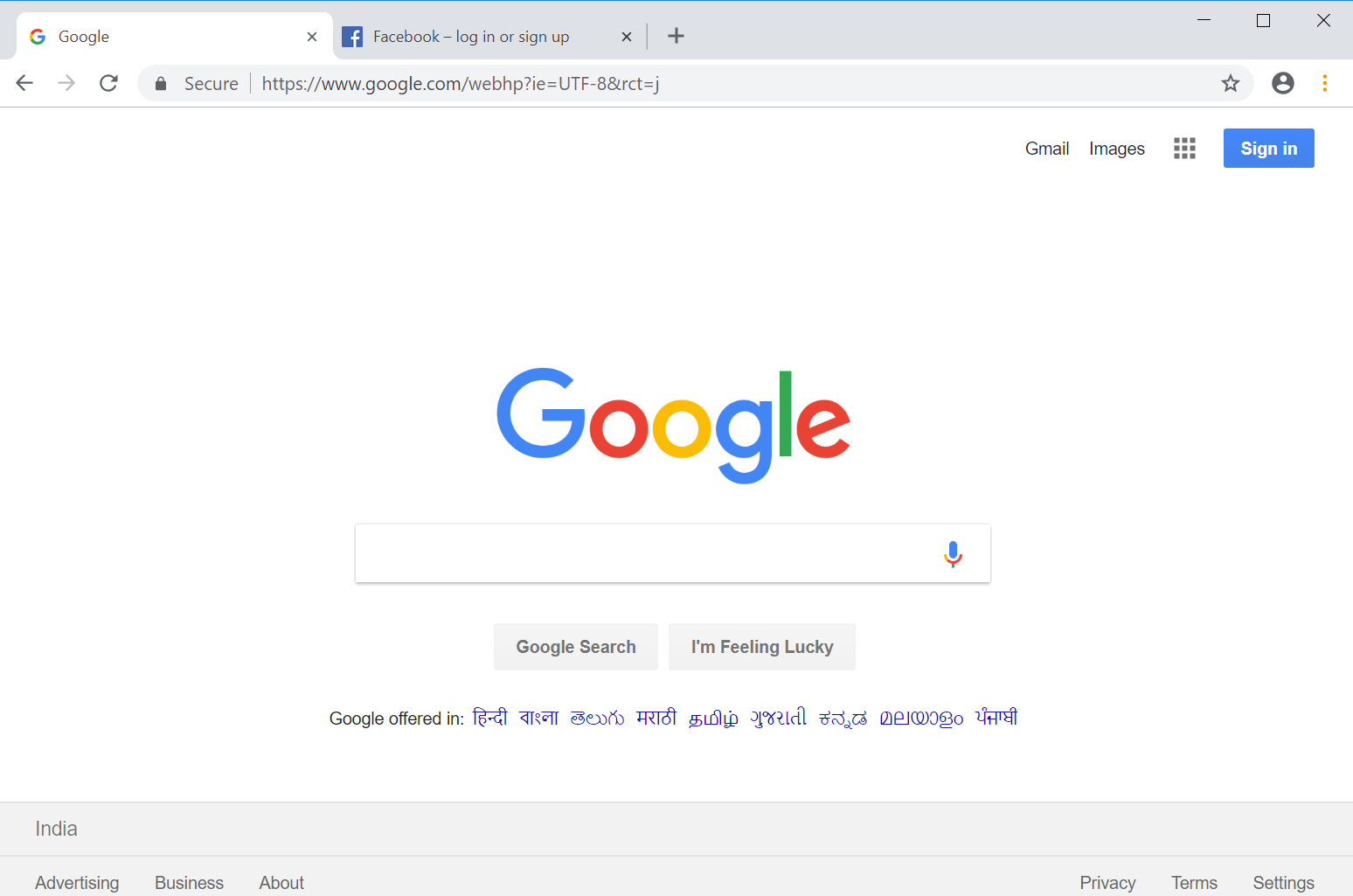Open the Chrome profile avatar icon

(x=1283, y=83)
